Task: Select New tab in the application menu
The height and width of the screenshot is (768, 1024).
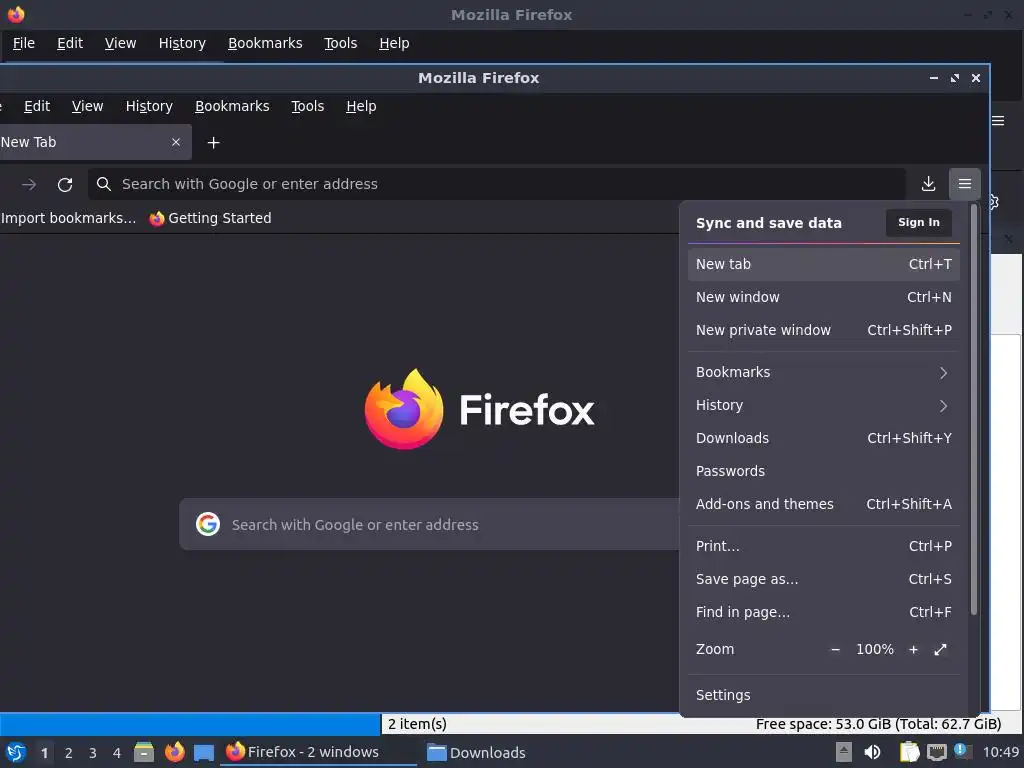Action: pos(824,264)
